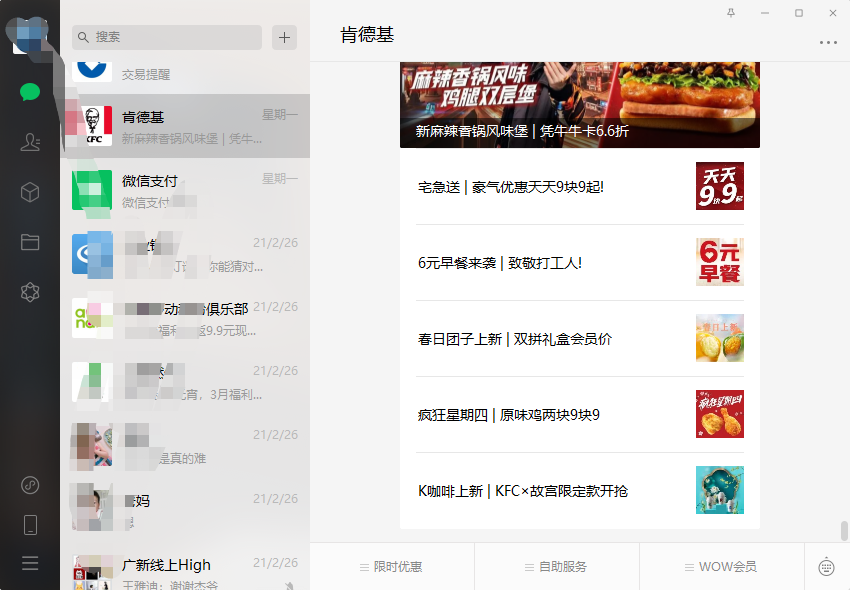Image resolution: width=850 pixels, height=590 pixels.
Task: Open the Favorites cube icon
Action: (30, 192)
